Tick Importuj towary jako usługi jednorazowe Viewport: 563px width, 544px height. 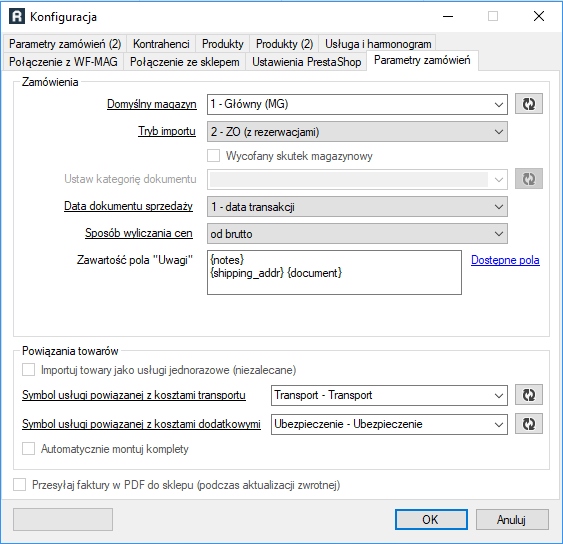click(28, 369)
